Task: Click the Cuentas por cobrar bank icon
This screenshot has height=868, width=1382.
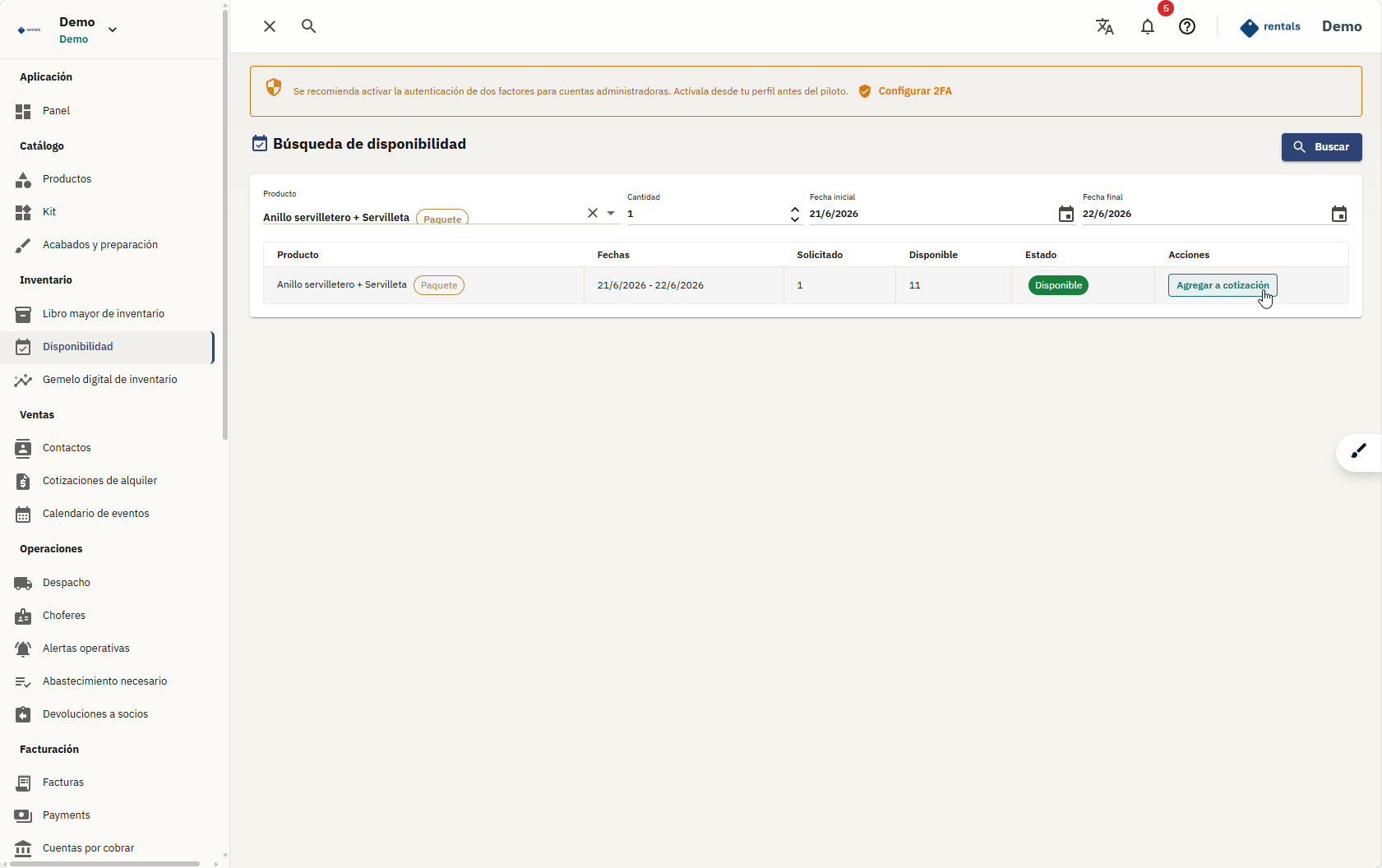Action: [x=23, y=848]
